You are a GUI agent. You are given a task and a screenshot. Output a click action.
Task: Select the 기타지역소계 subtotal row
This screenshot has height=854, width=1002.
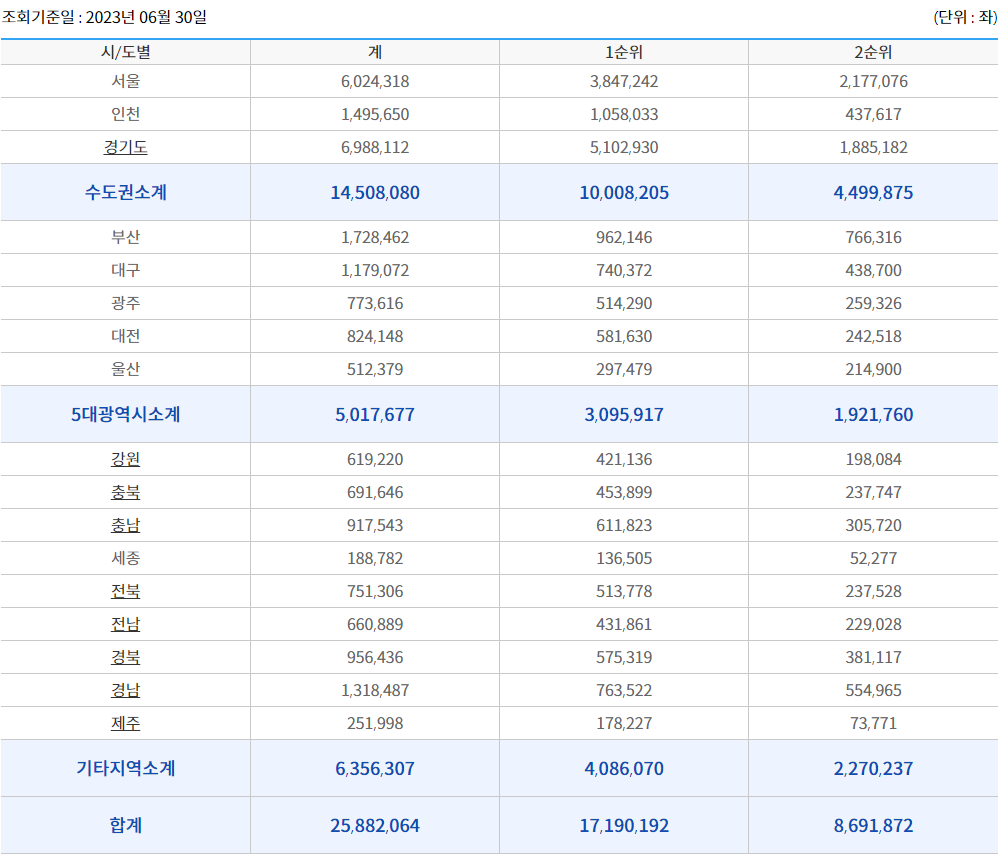(124, 768)
